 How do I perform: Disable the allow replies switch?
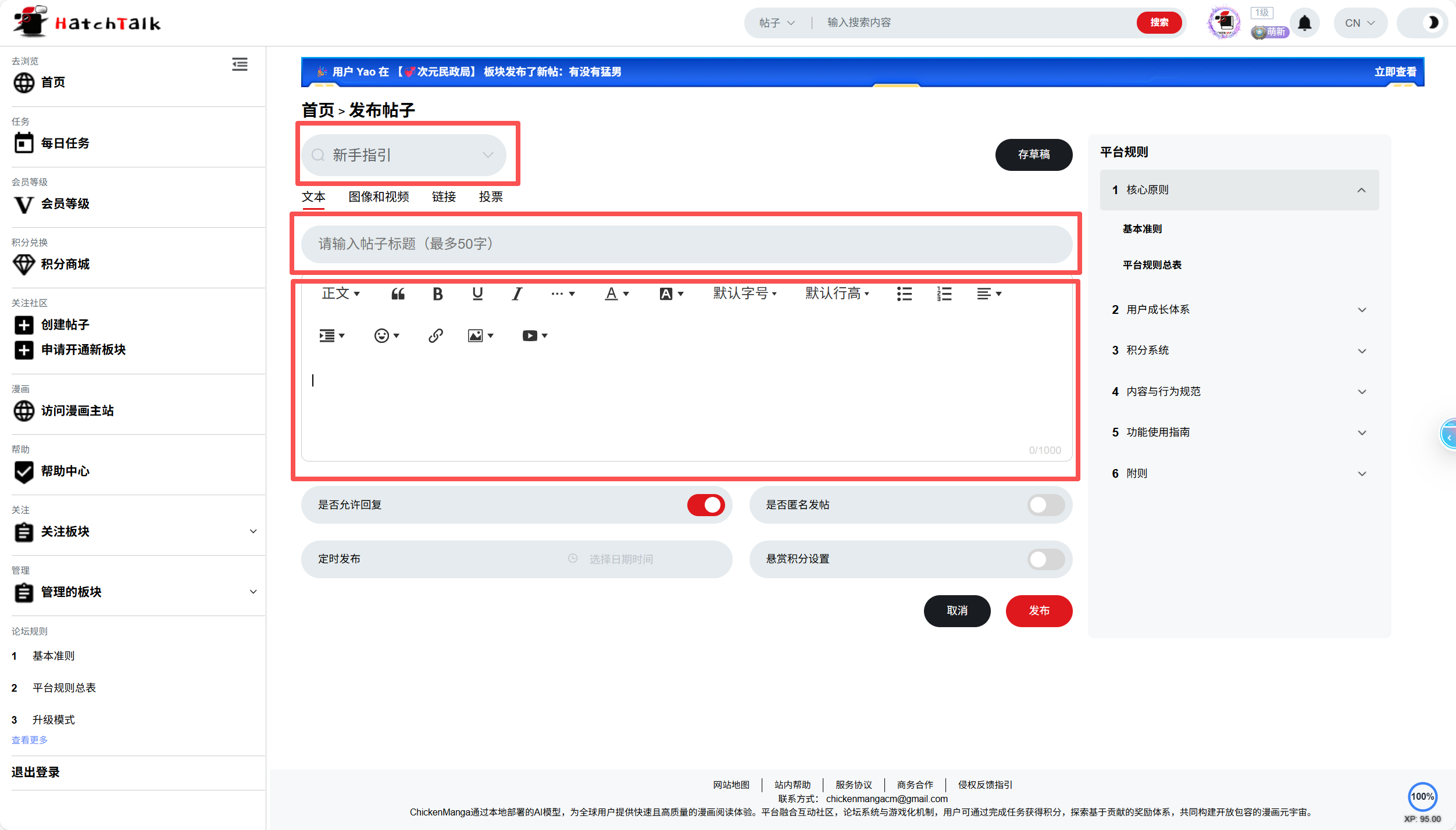705,505
